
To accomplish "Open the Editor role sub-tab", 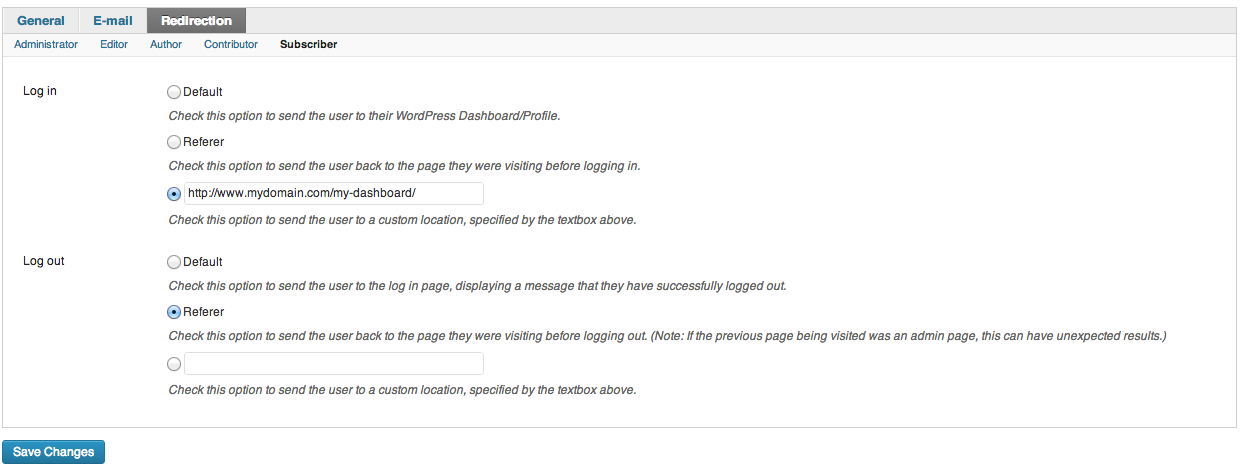I will point(114,45).
